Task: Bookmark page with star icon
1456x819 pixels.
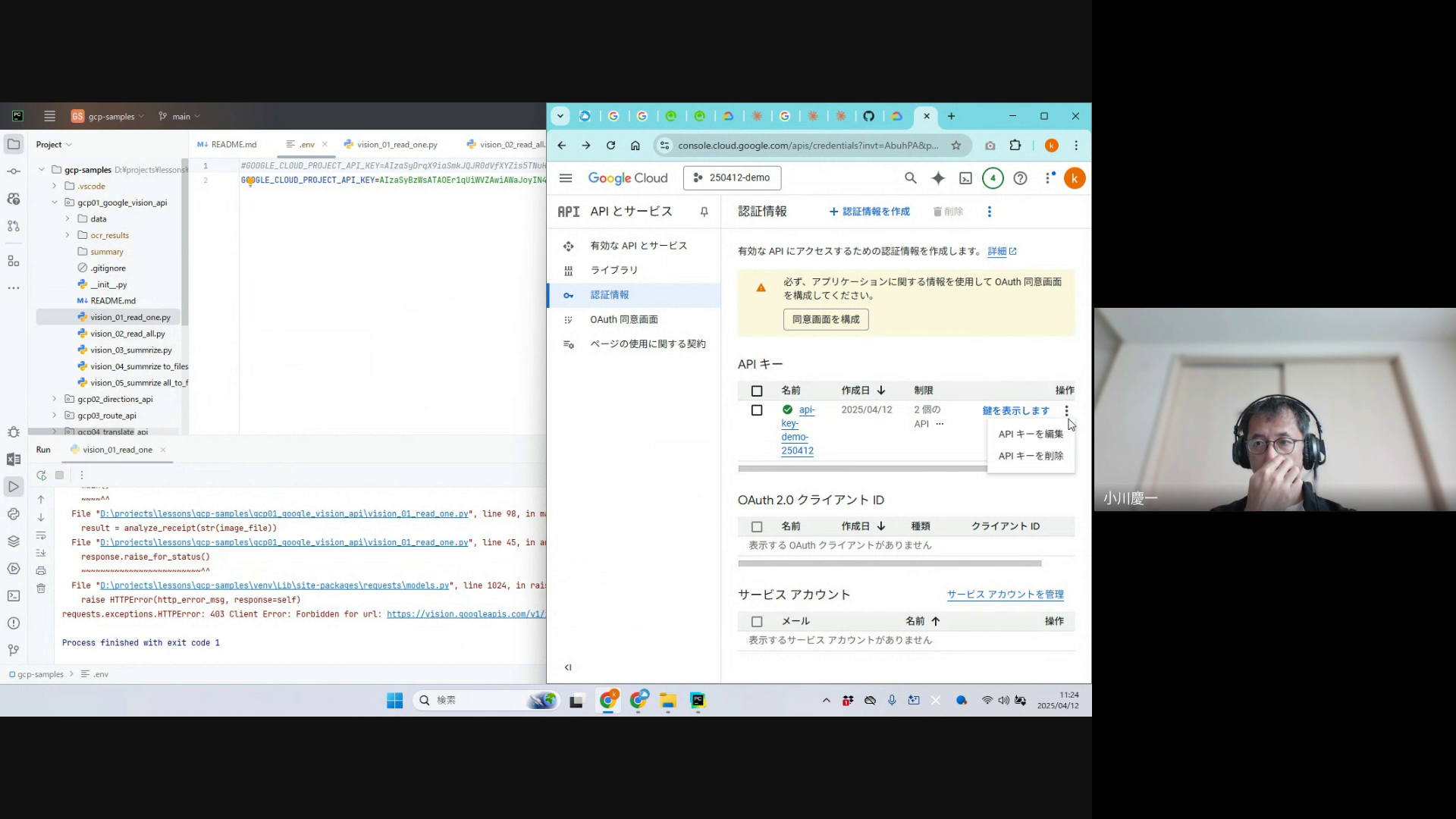Action: click(x=956, y=146)
